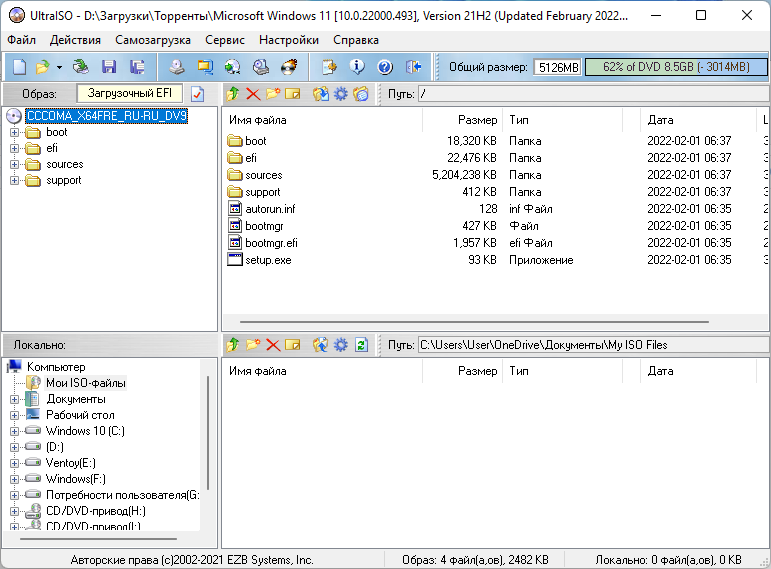Open image info speech-bubble icon

(357, 67)
